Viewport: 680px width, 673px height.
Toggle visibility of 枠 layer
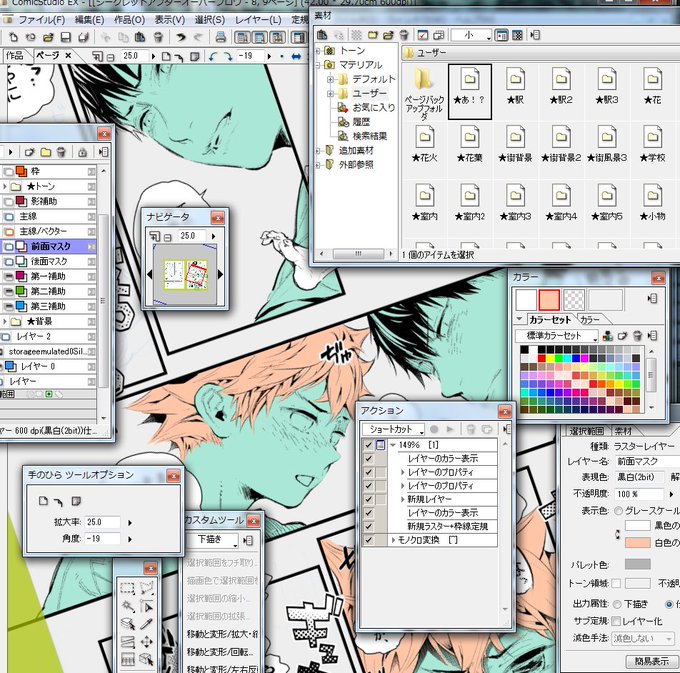(9, 172)
